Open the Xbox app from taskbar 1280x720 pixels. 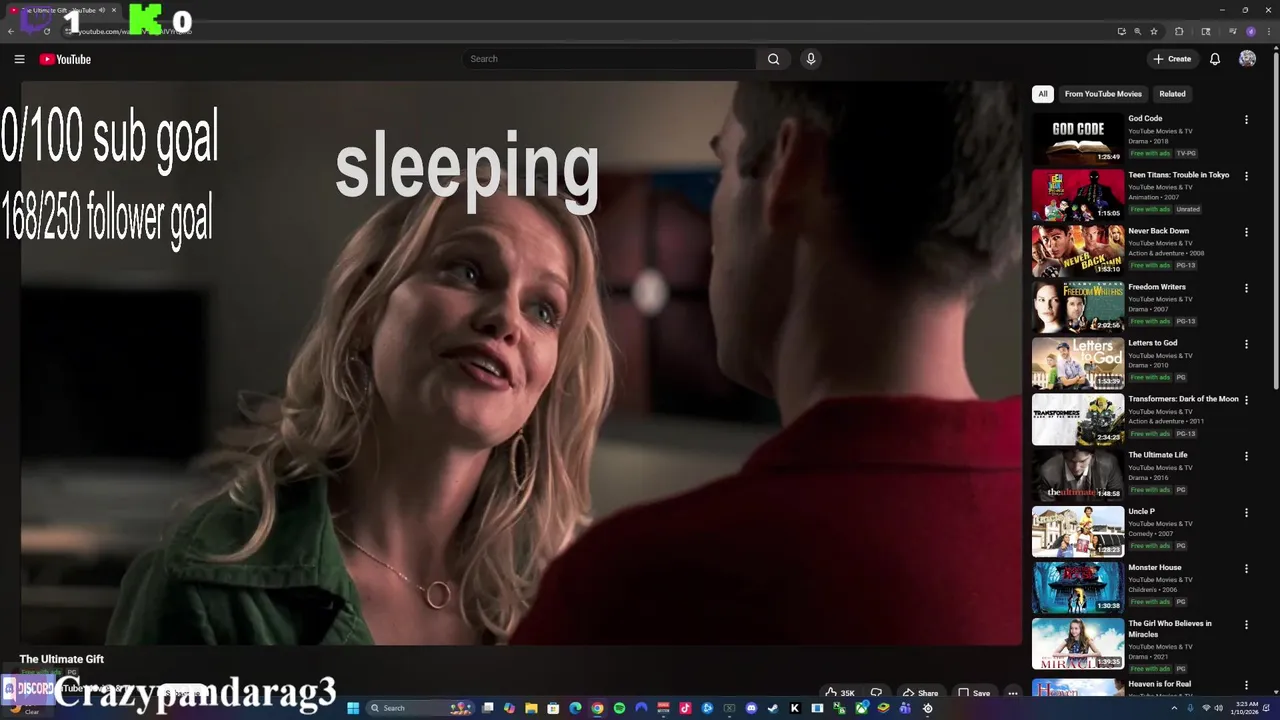click(861, 708)
